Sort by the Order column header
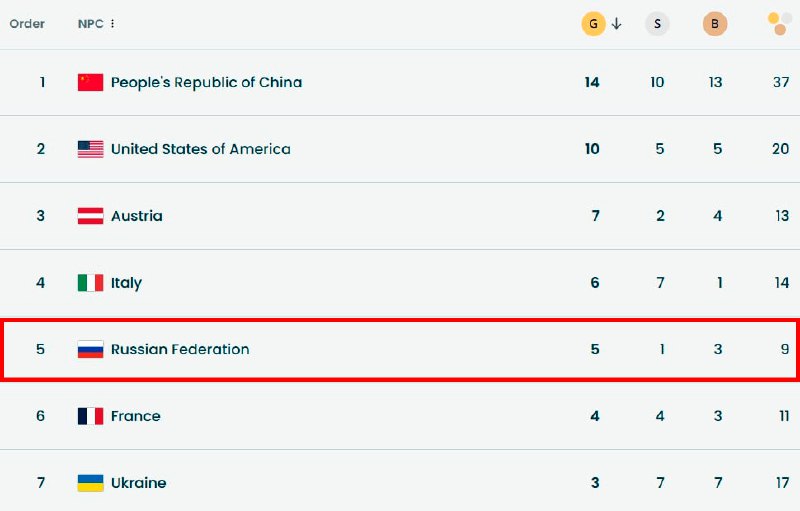This screenshot has height=511, width=800. pyautogui.click(x=27, y=24)
